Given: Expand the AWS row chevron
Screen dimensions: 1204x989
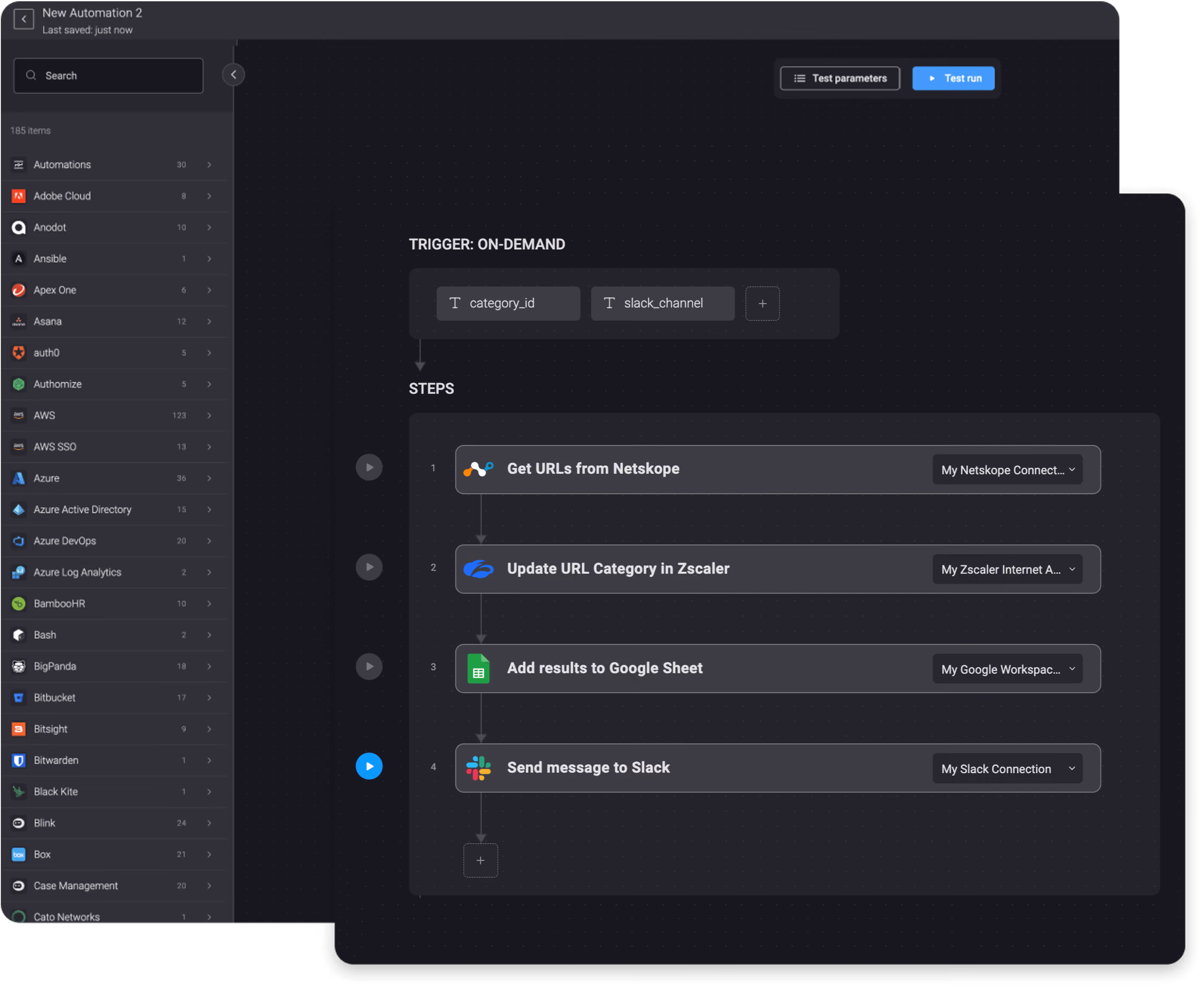Looking at the screenshot, I should tap(209, 415).
